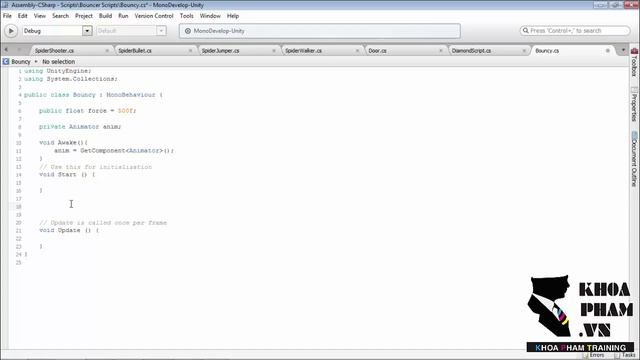Open the document tab list dropdown arrow

[623, 50]
